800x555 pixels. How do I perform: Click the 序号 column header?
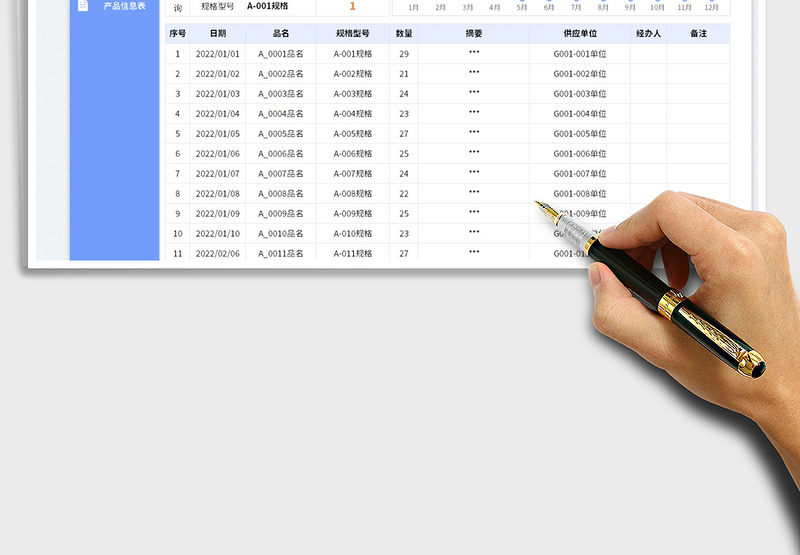click(178, 34)
